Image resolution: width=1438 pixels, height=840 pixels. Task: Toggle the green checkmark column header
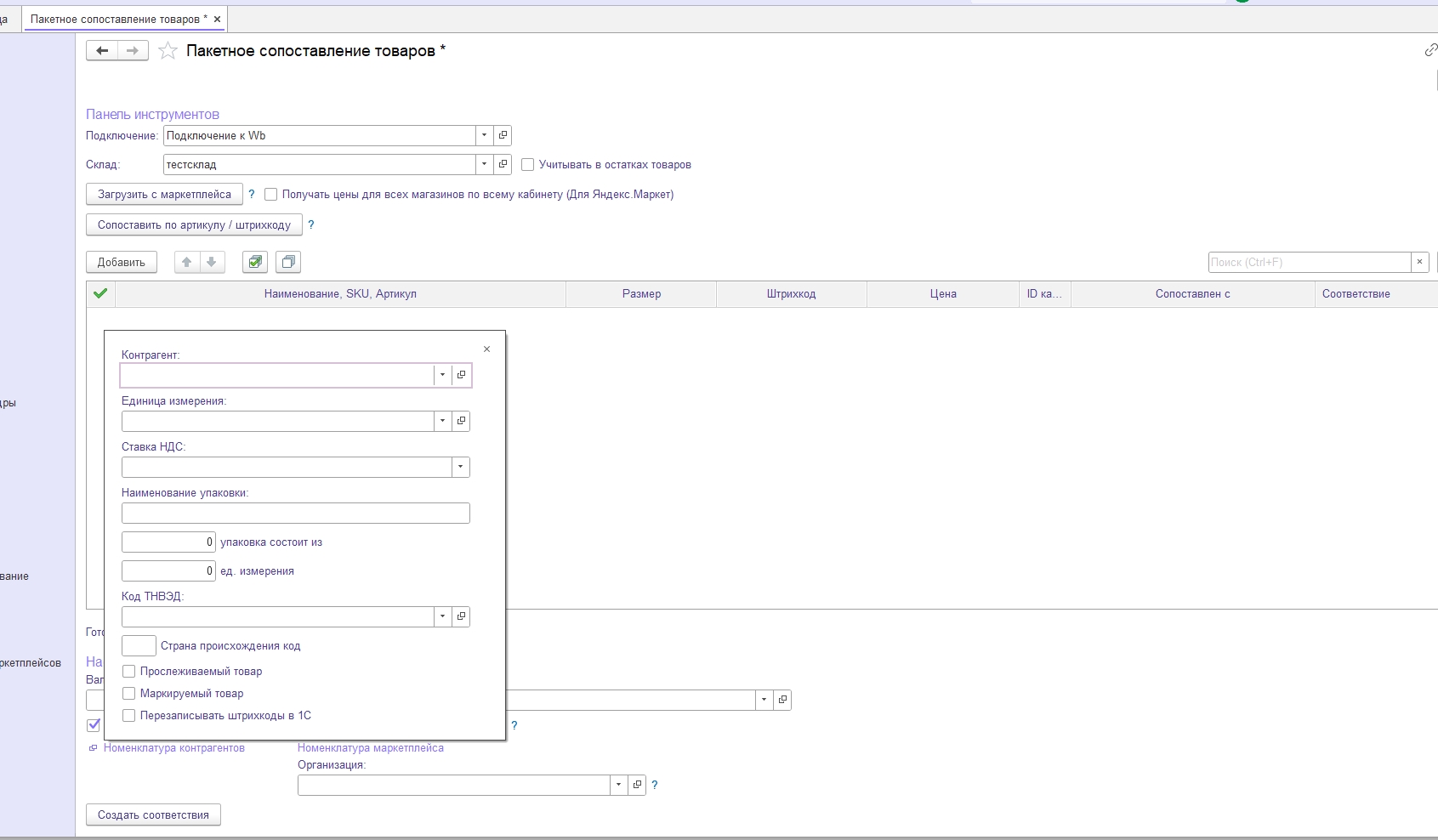click(100, 293)
